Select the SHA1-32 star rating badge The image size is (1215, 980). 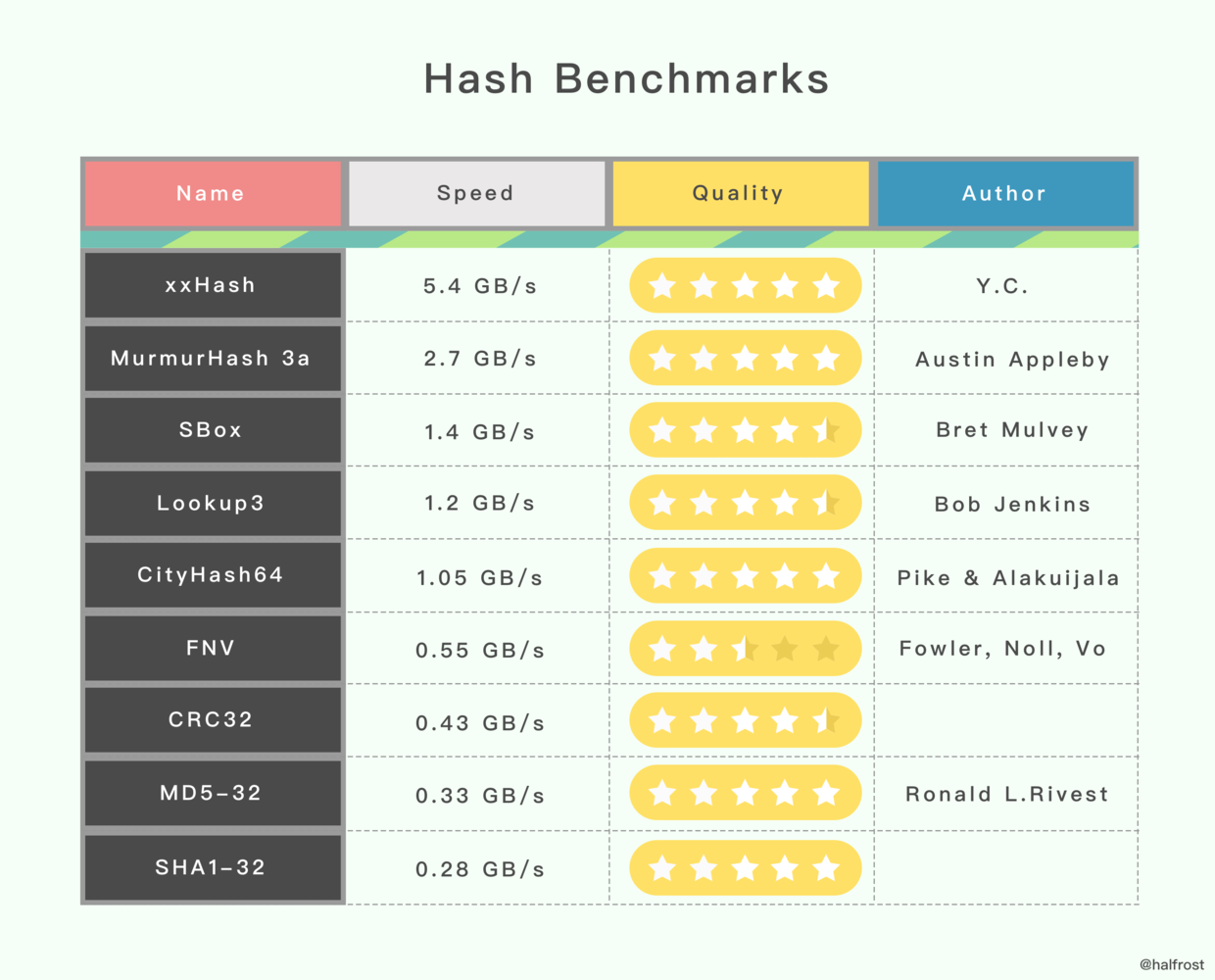click(x=745, y=867)
